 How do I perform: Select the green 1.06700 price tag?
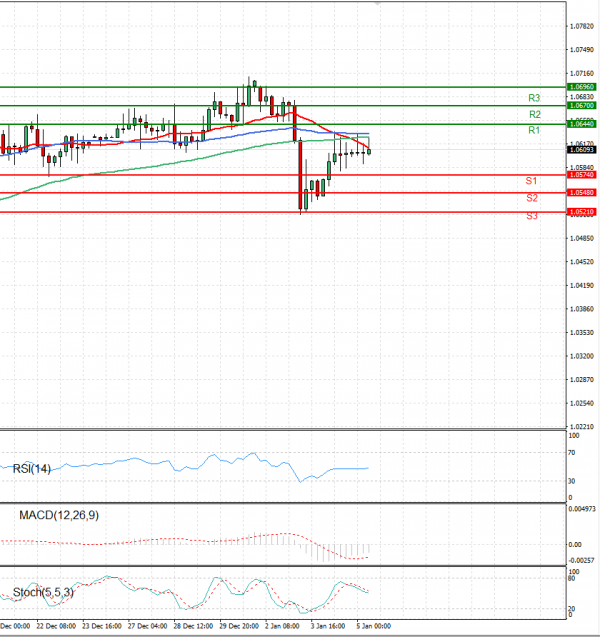coord(581,105)
